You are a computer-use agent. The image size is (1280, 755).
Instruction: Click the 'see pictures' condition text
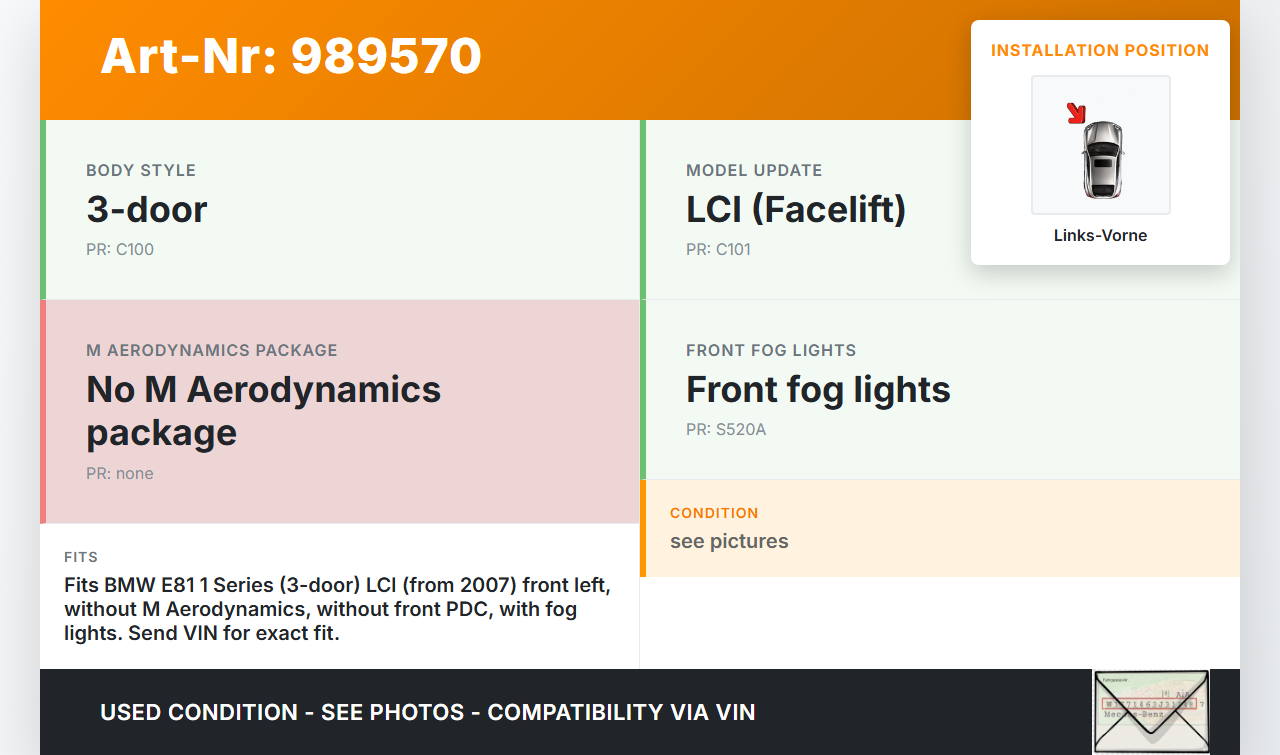[x=729, y=541]
